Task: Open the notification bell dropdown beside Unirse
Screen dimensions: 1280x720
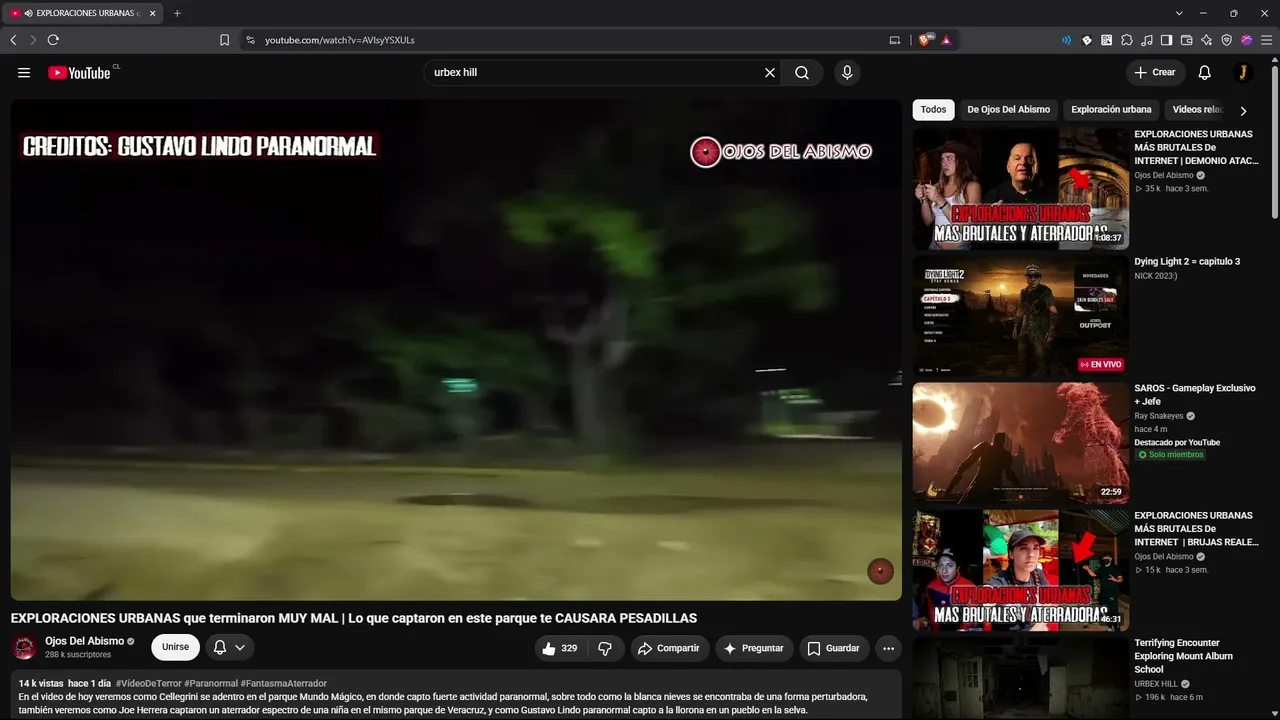Action: tap(229, 648)
